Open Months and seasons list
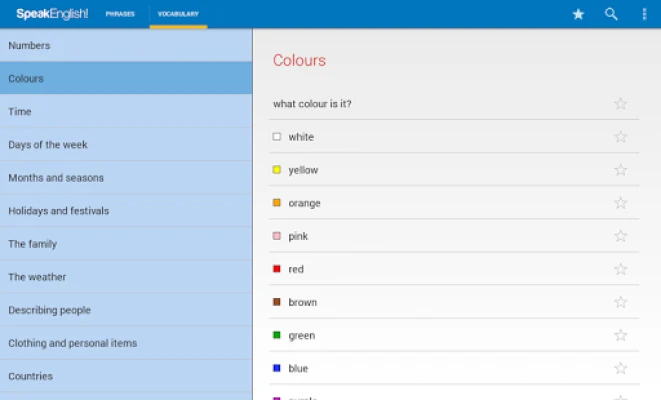Screen dimensions: 661x400 coord(125,178)
